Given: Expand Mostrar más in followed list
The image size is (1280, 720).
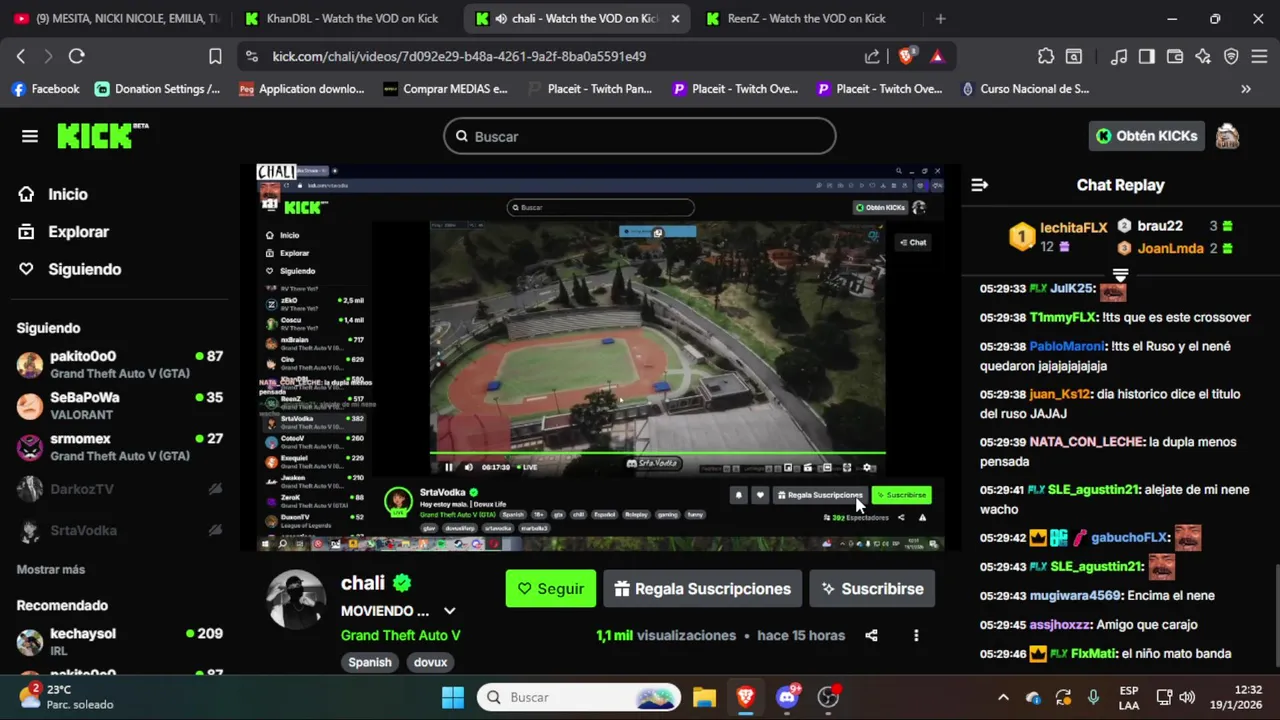Looking at the screenshot, I should pos(51,569).
